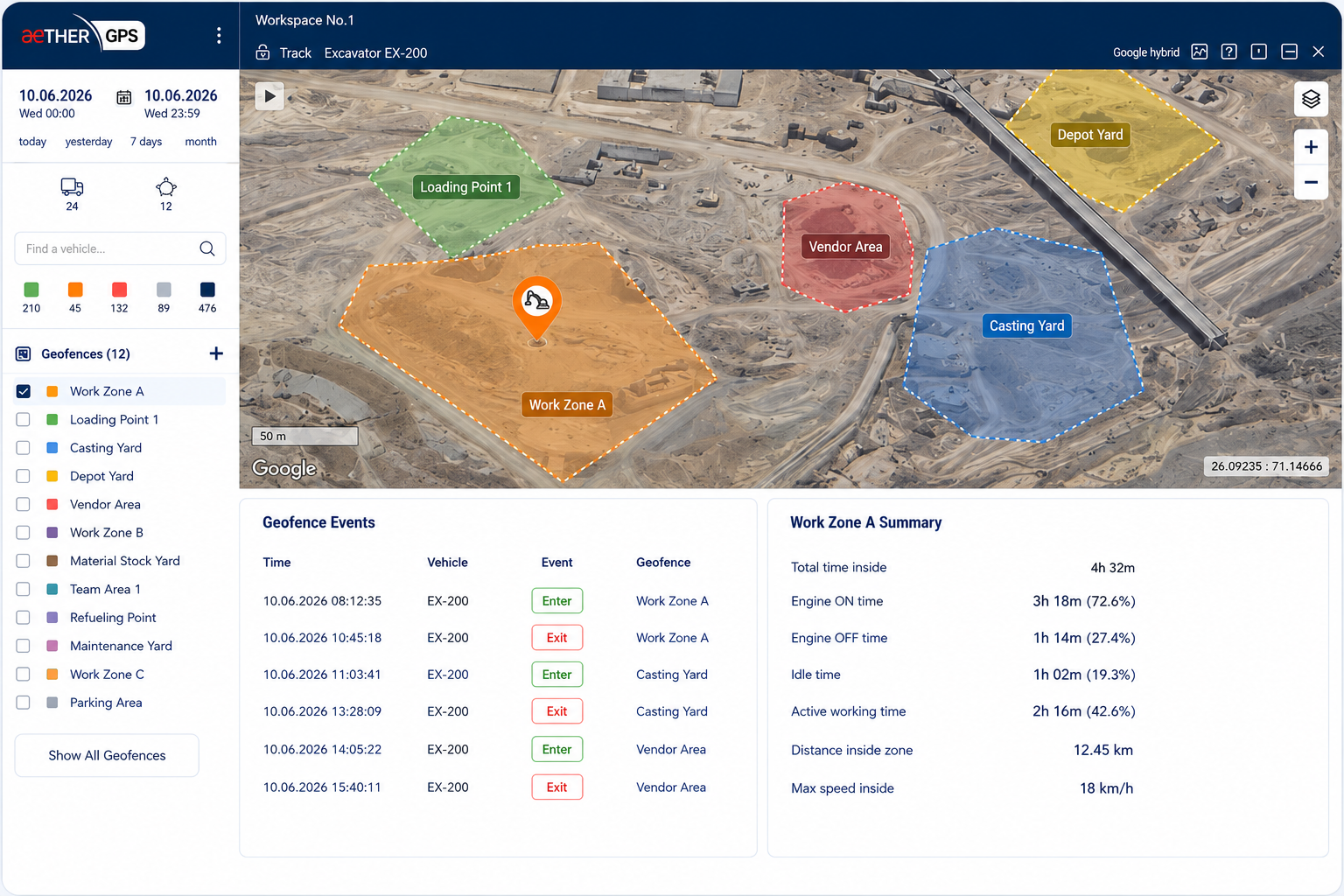
Task: Minimize the workspace panel
Action: pyautogui.click(x=1289, y=52)
